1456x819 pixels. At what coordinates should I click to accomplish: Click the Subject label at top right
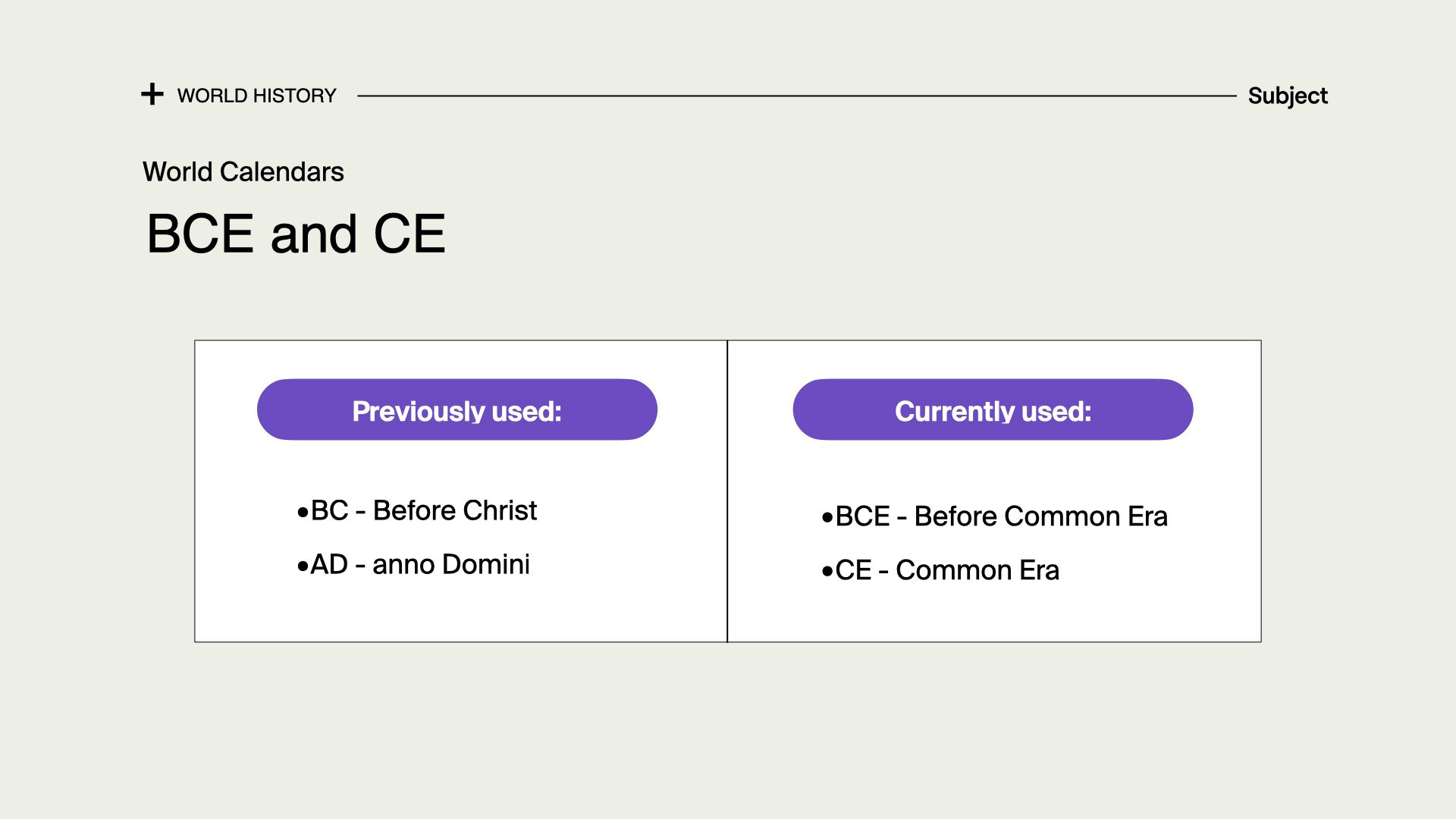click(1288, 96)
